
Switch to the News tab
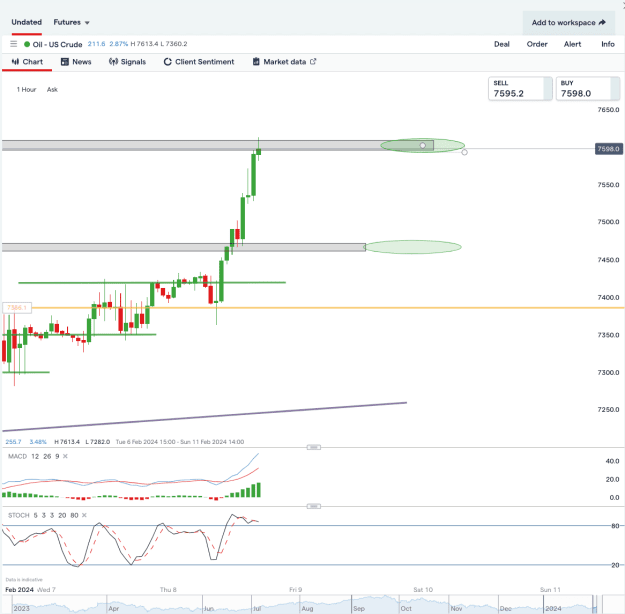[76, 62]
